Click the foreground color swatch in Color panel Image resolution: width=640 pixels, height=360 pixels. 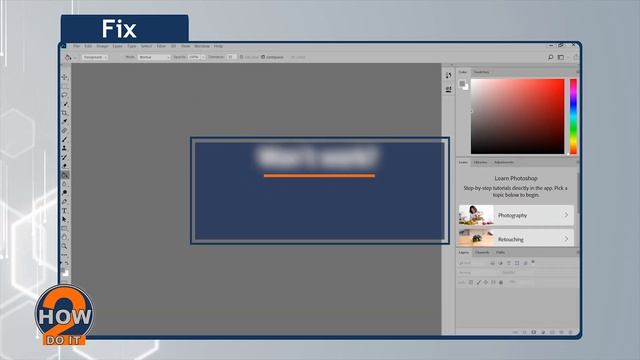(x=462, y=84)
